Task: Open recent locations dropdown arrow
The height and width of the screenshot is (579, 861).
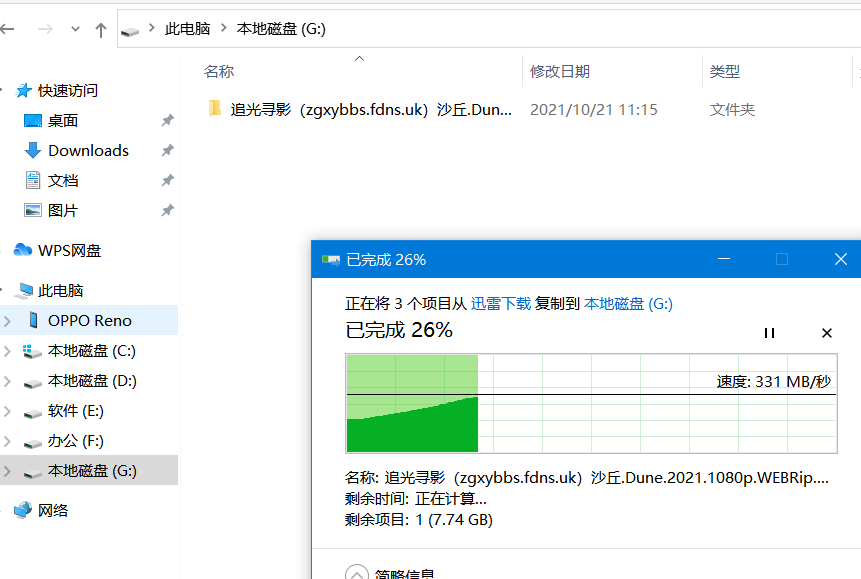Action: (x=75, y=29)
